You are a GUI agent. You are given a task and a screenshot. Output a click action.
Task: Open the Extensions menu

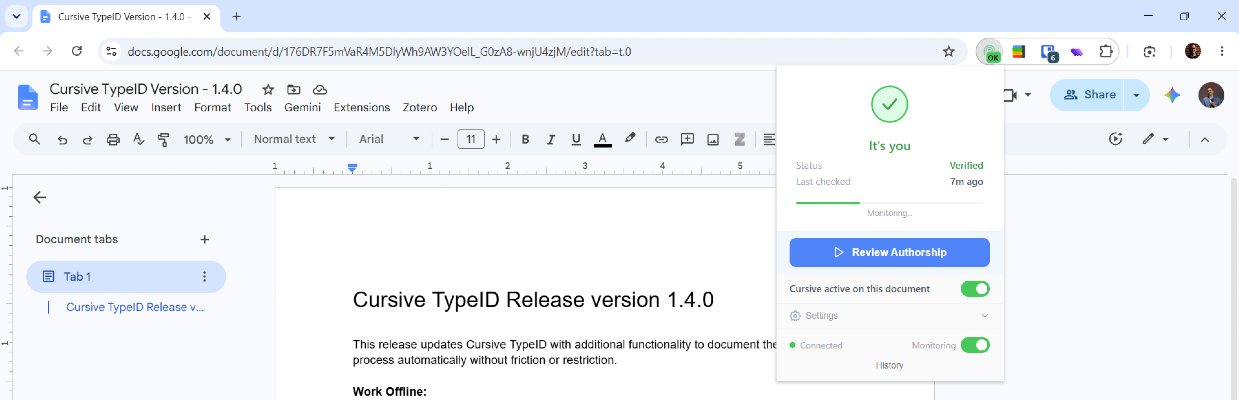[x=362, y=108]
